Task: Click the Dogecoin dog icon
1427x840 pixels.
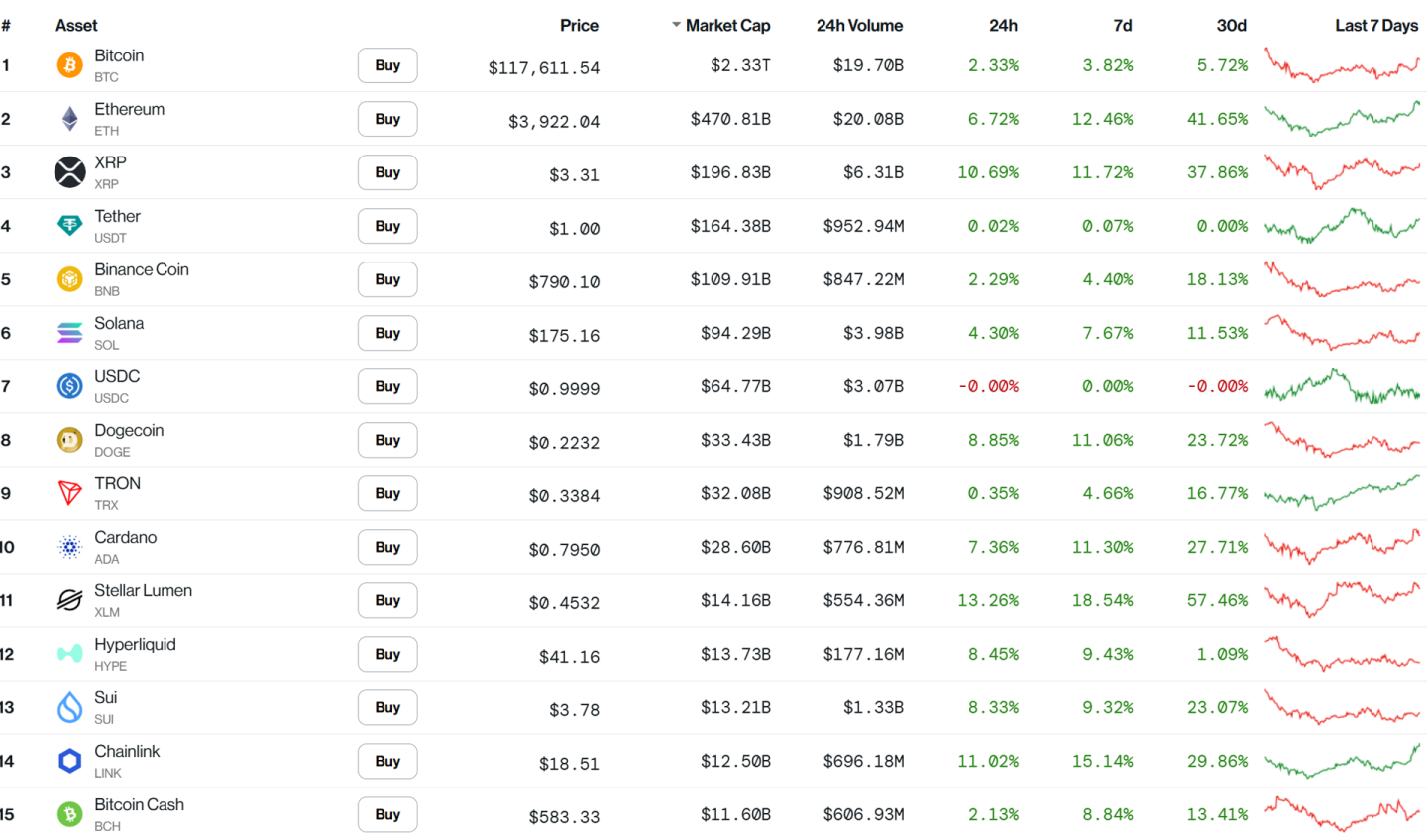Action: [69, 440]
